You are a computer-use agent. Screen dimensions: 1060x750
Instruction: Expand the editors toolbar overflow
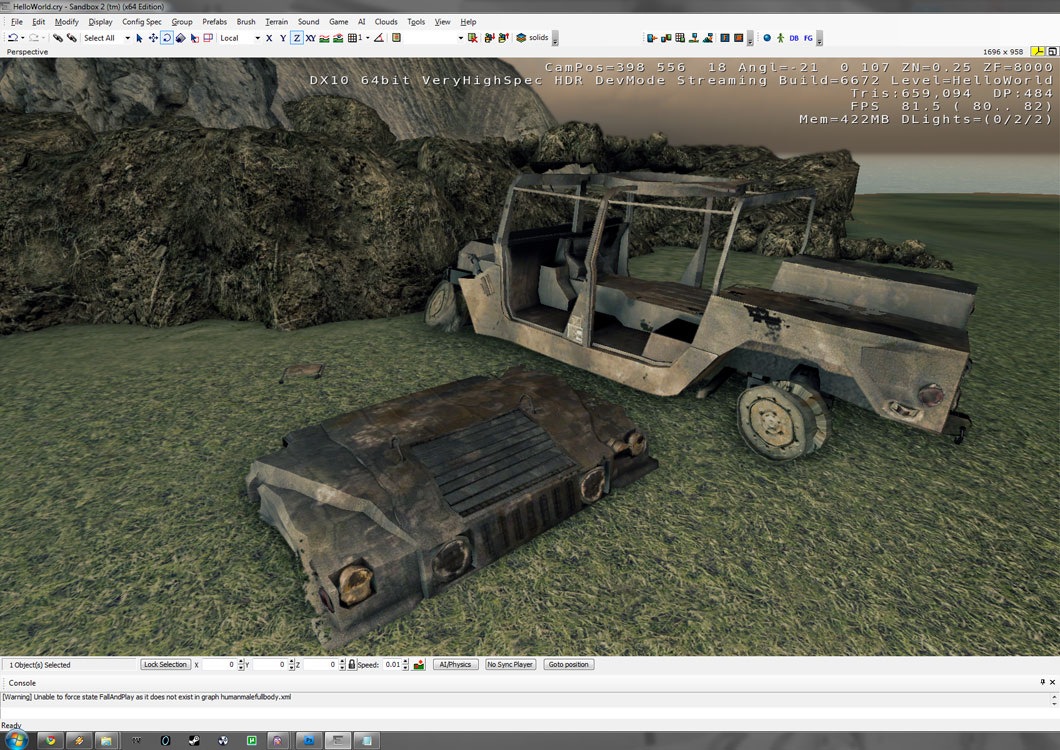[x=750, y=38]
